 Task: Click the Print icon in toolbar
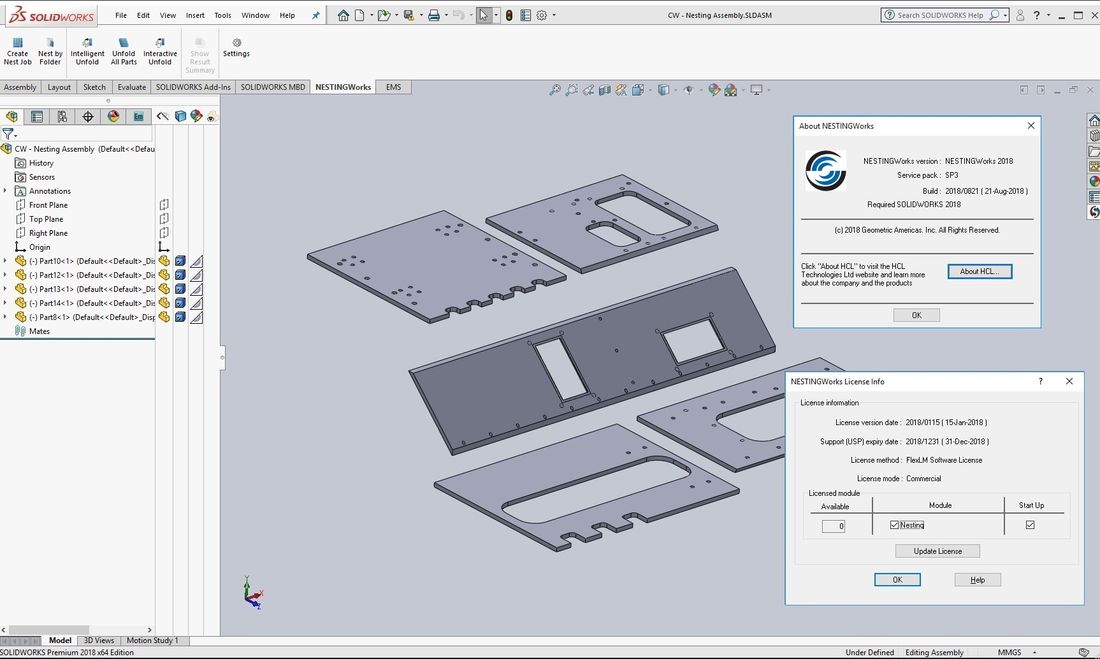pyautogui.click(x=433, y=15)
